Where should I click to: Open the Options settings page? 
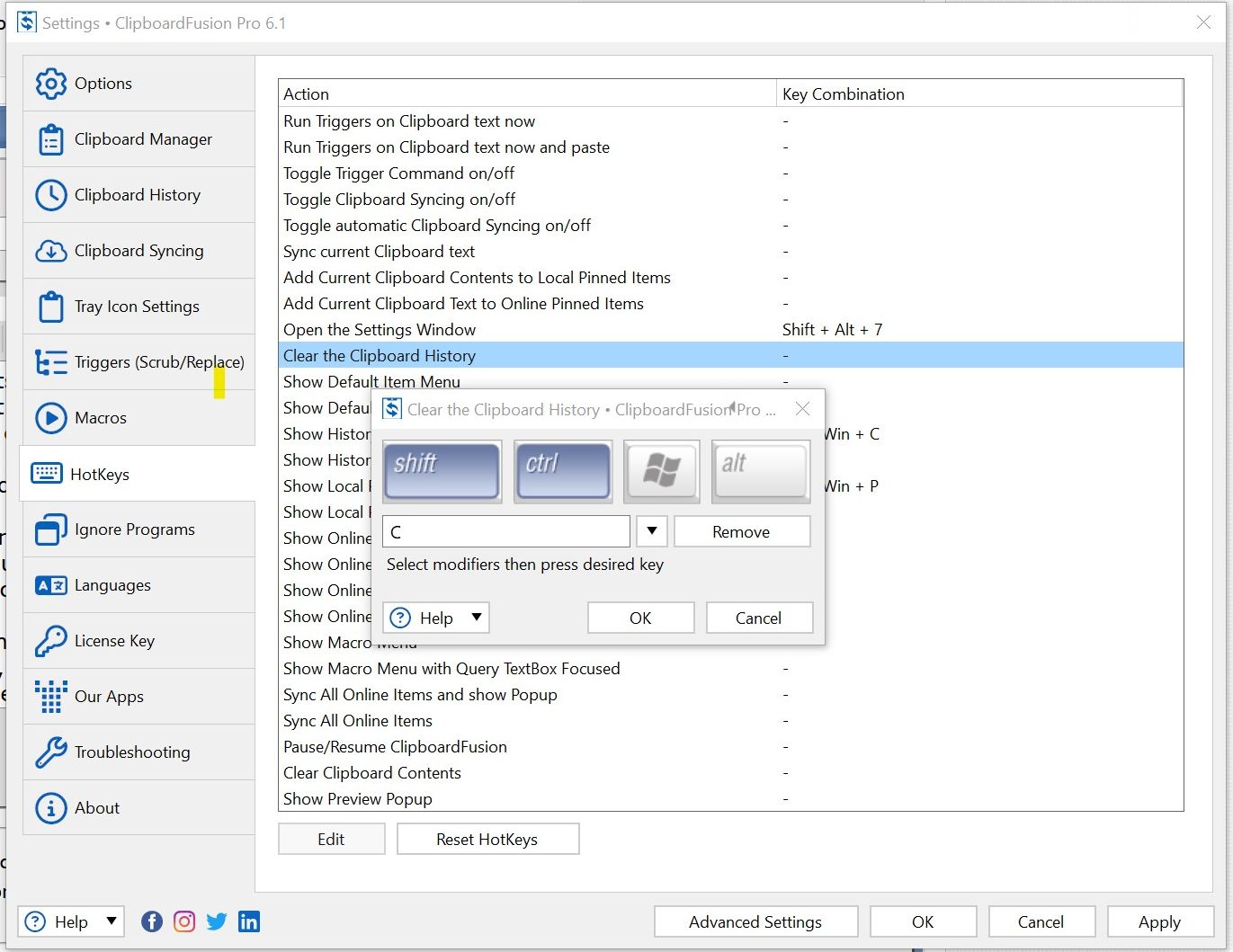point(138,84)
